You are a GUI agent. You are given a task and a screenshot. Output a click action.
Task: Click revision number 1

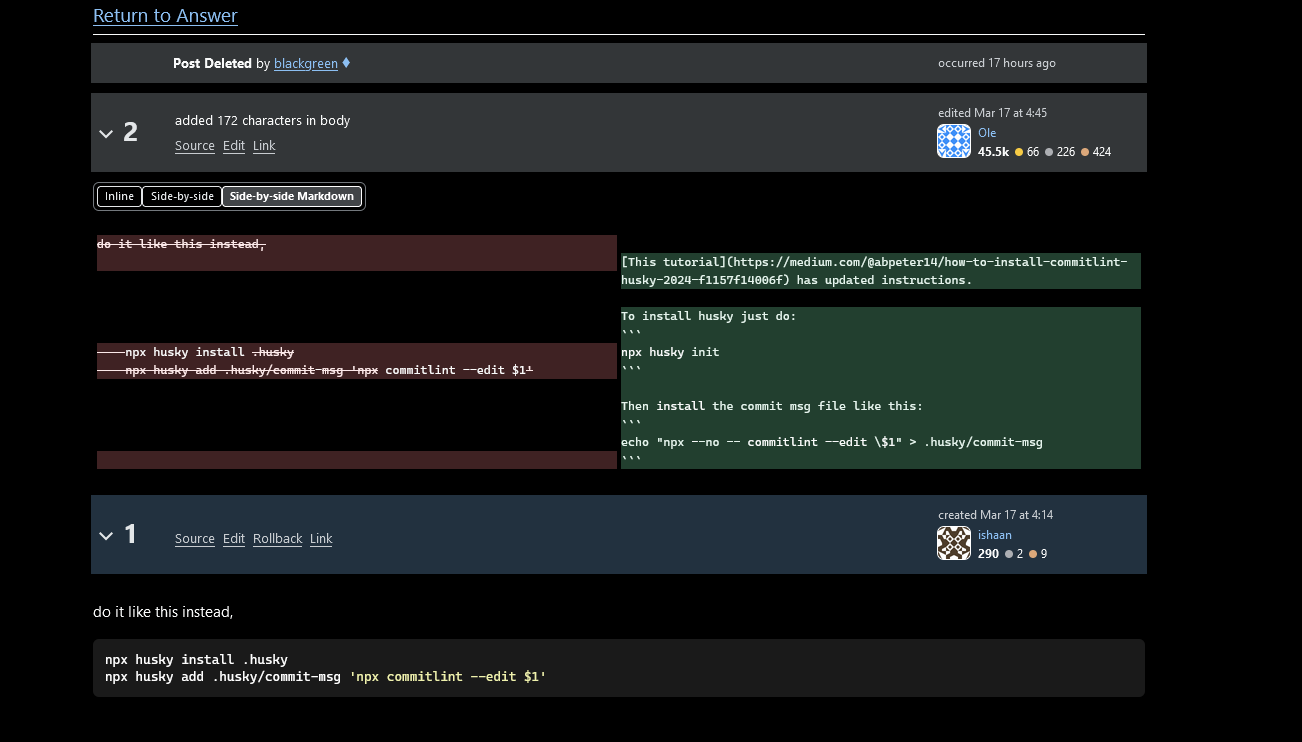click(130, 534)
